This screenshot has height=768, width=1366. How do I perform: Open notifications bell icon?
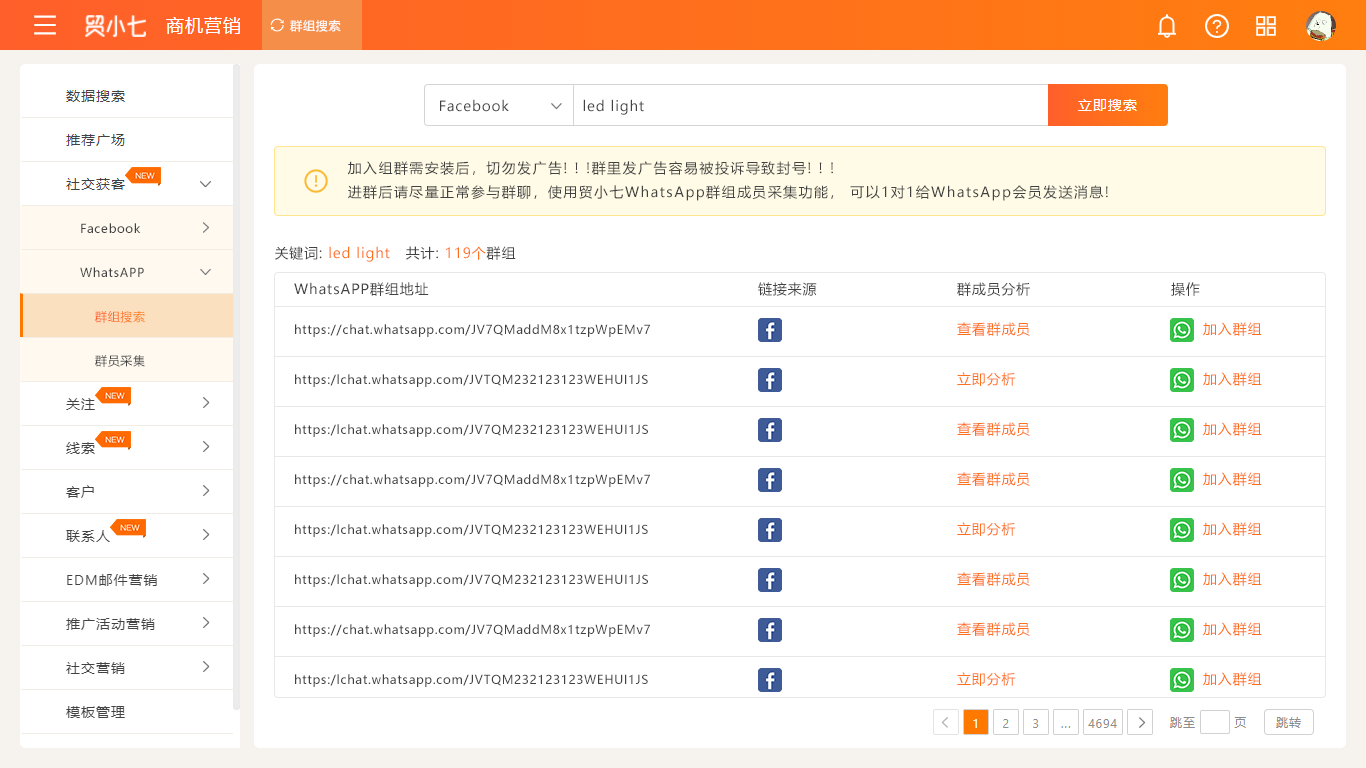click(1167, 26)
